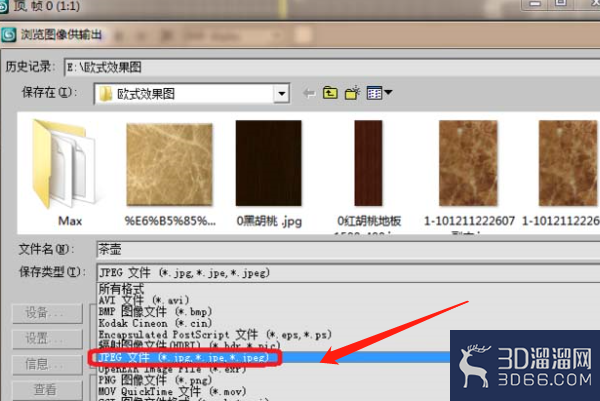Screen dimensions: 600x401
Task: Click the Max folder name label
Action: point(70,221)
